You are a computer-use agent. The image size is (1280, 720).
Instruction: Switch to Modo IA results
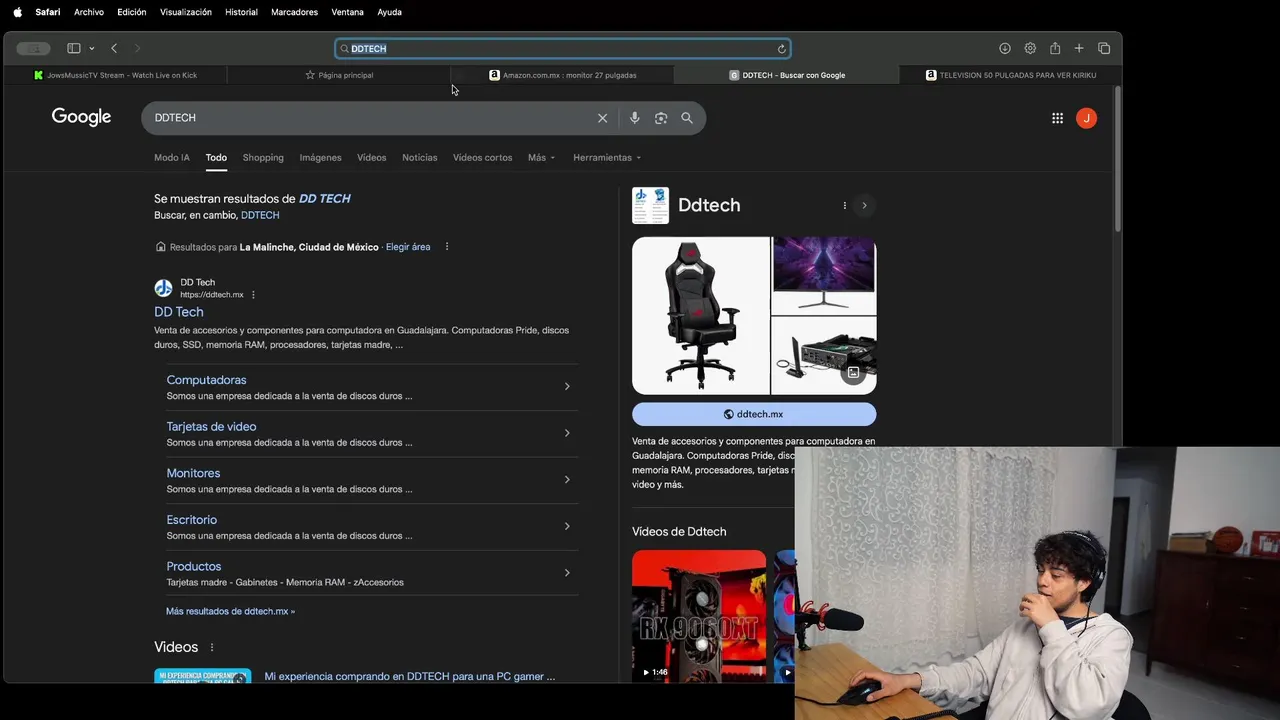tap(172, 157)
